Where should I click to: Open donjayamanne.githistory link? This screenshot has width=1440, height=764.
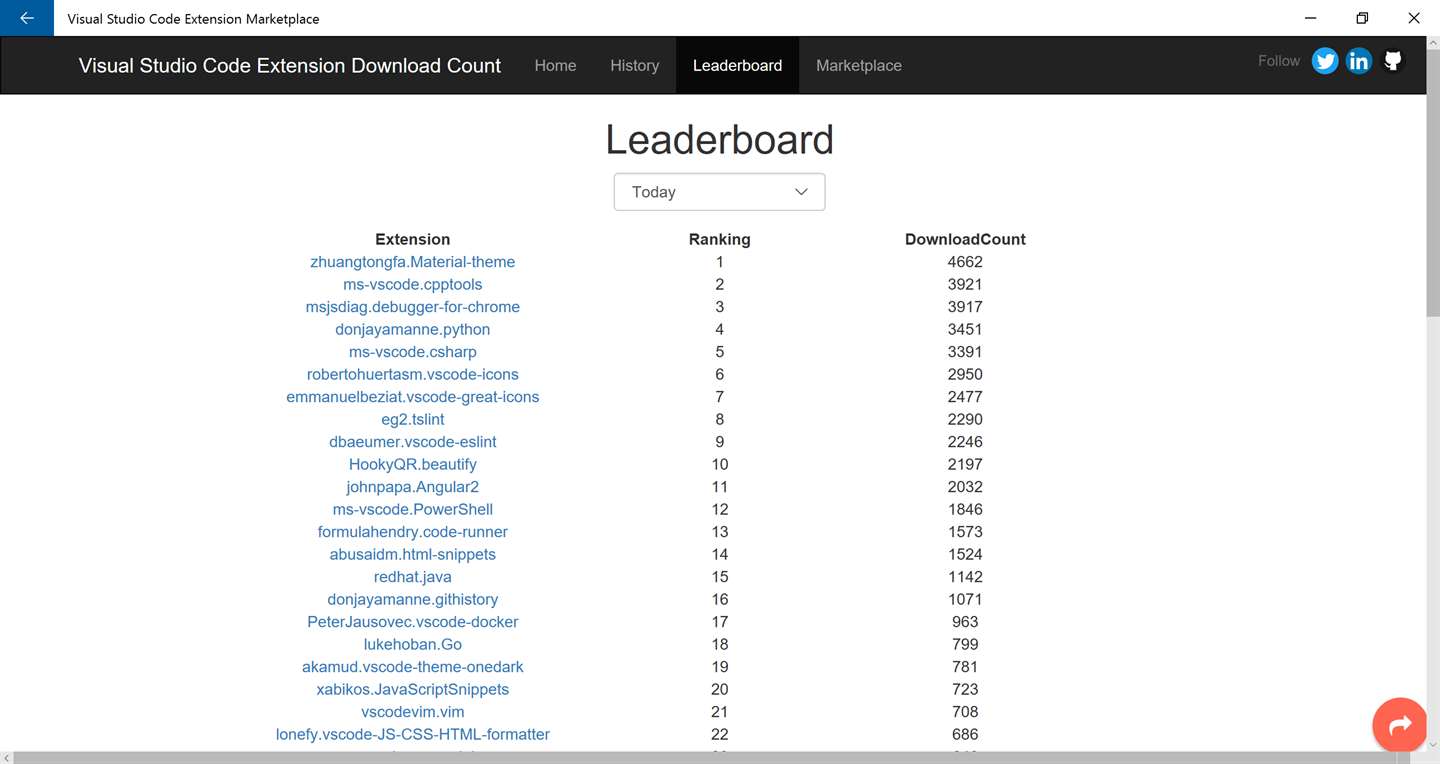click(x=413, y=599)
